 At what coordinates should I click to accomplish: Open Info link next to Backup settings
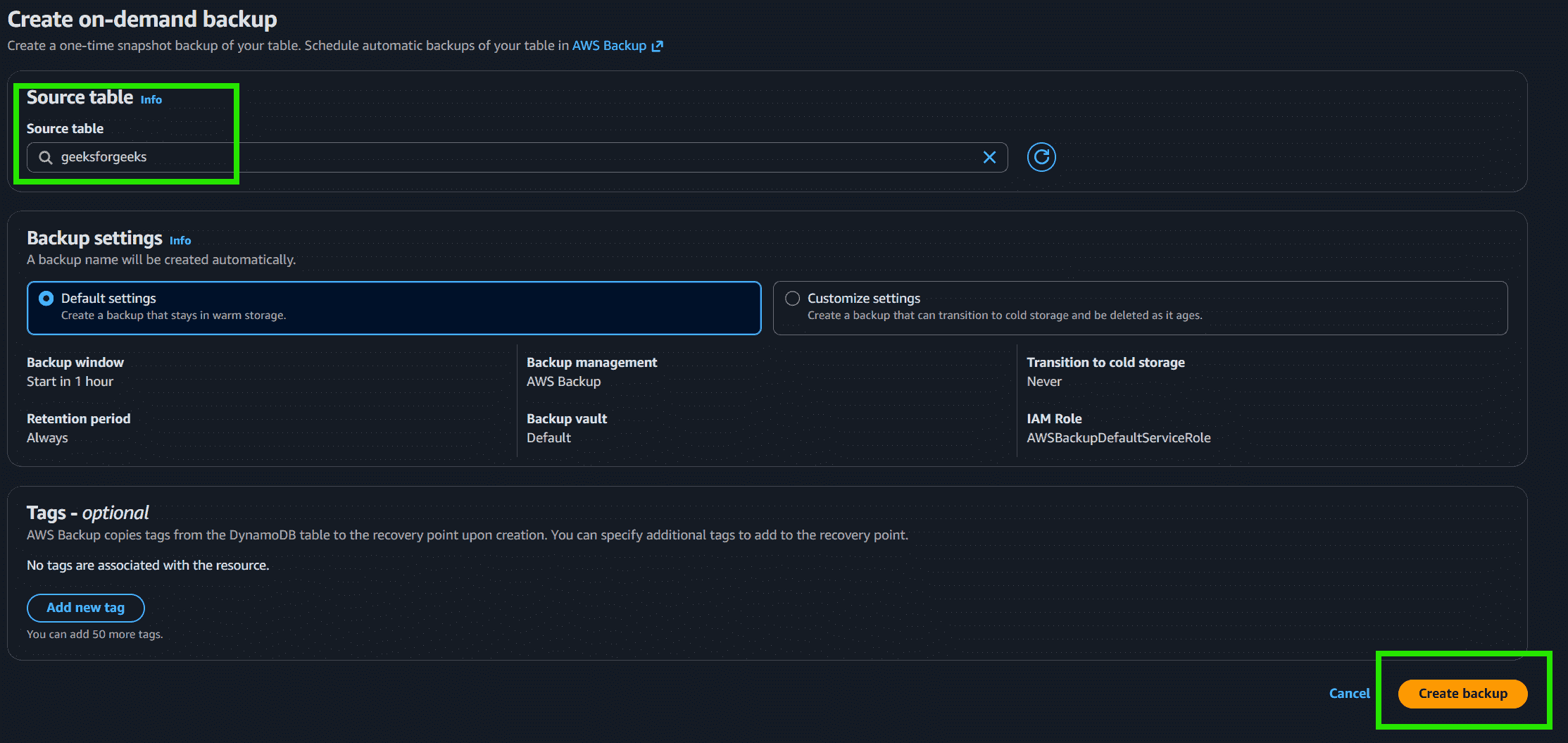coord(180,241)
